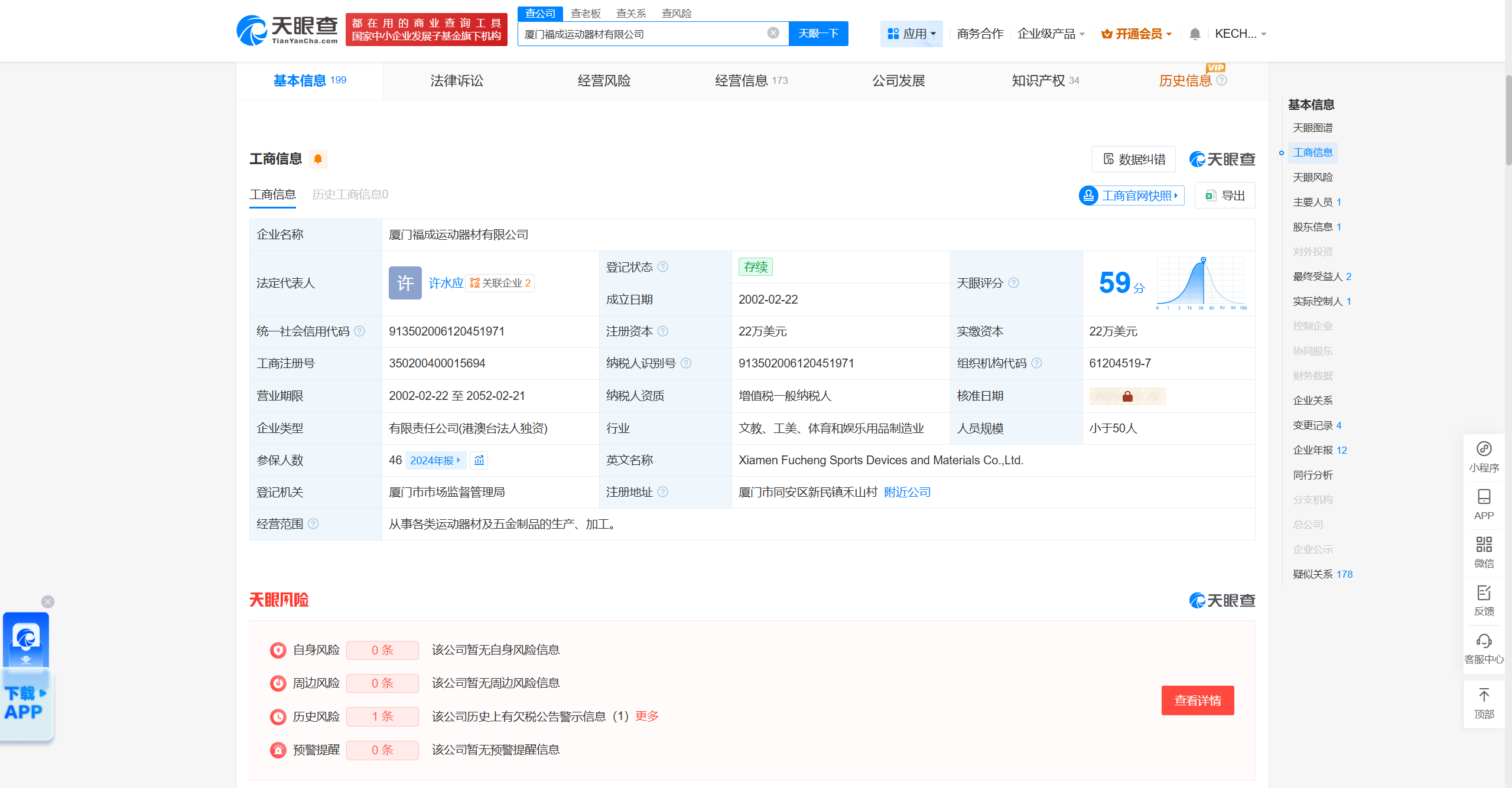The image size is (1512, 788).
Task: Select the 查老板 search mode tab
Action: coord(585,13)
